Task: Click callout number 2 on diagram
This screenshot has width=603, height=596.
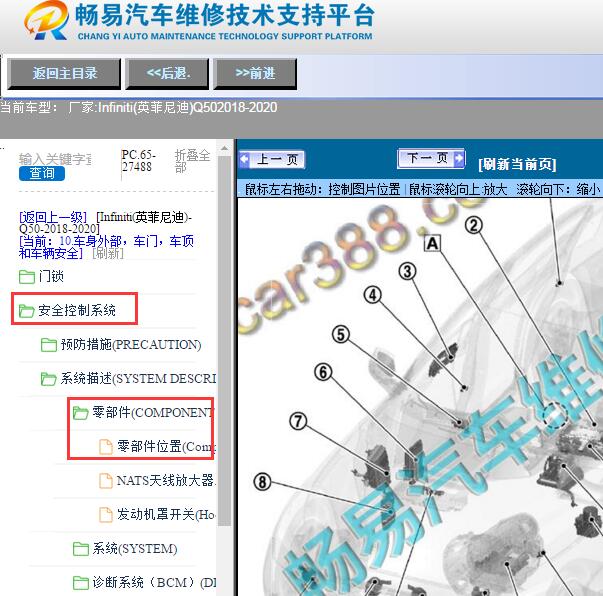Action: pyautogui.click(x=474, y=225)
